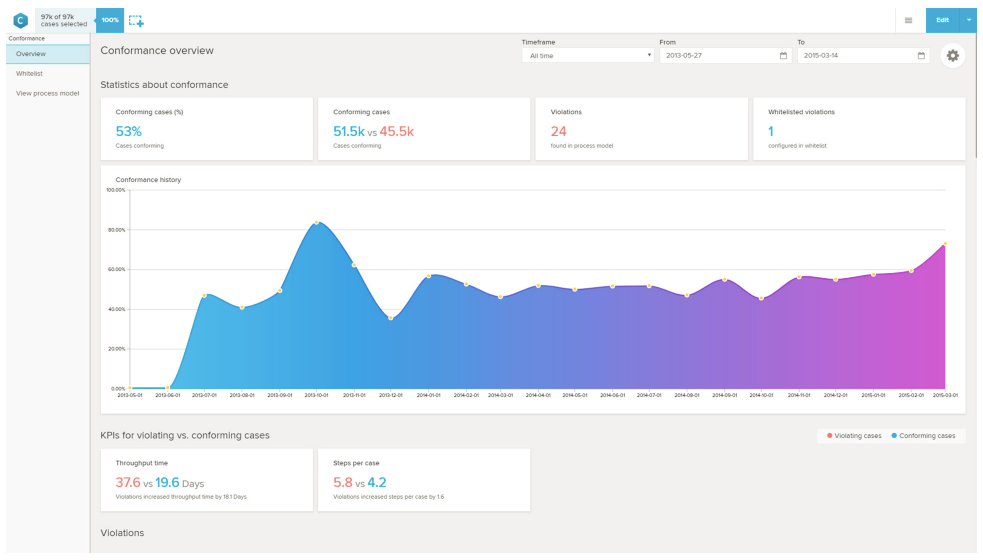Click the 97k of 97k cases selected text
The image size is (983, 560).
pyautogui.click(x=64, y=20)
